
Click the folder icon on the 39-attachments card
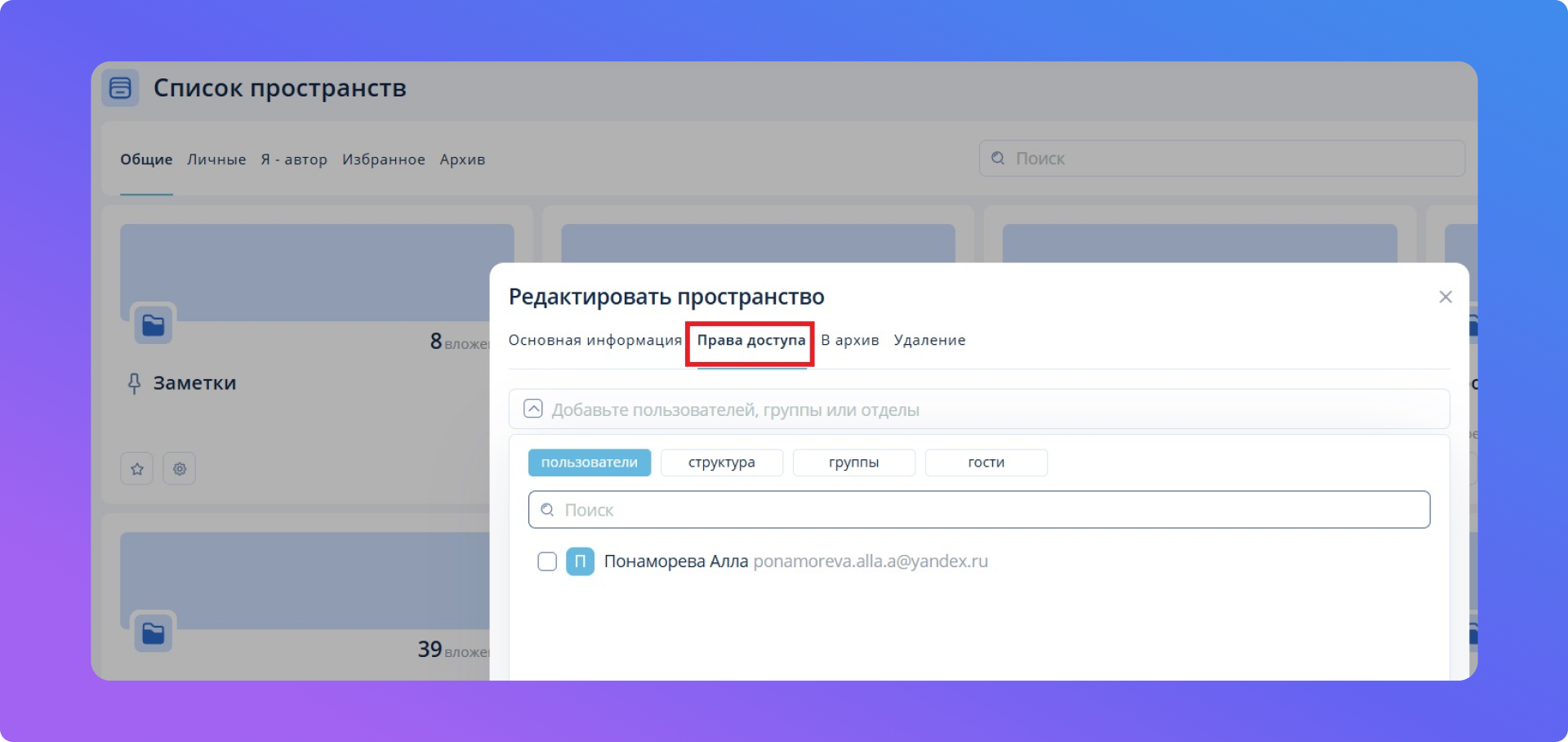click(154, 633)
